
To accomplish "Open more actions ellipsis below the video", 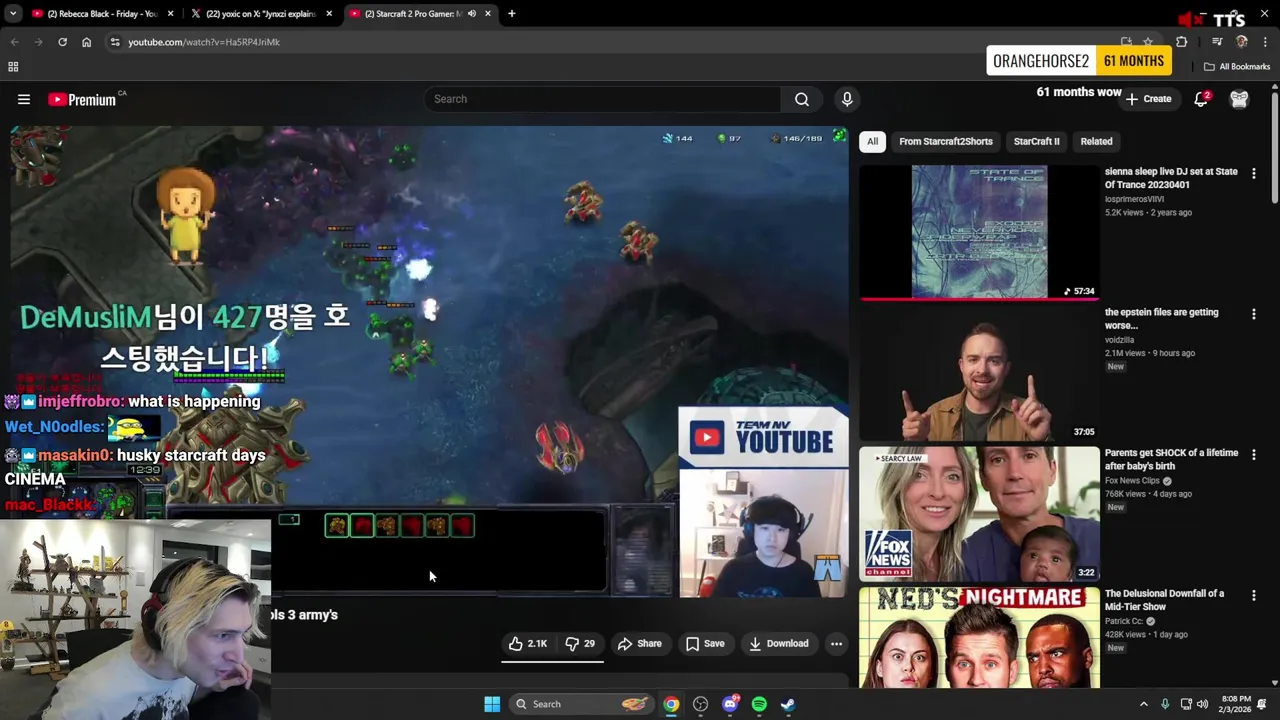I will click(837, 644).
